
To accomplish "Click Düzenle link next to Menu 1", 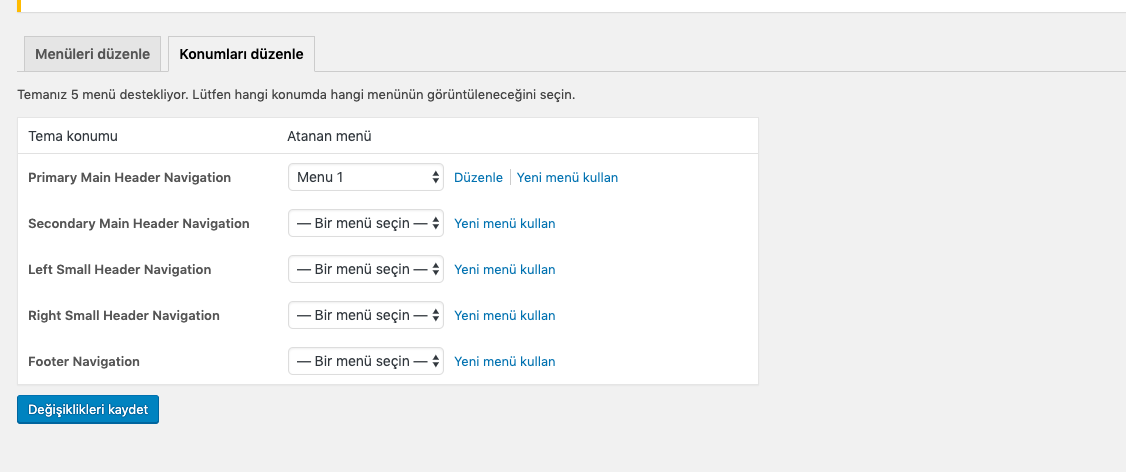I will (478, 177).
